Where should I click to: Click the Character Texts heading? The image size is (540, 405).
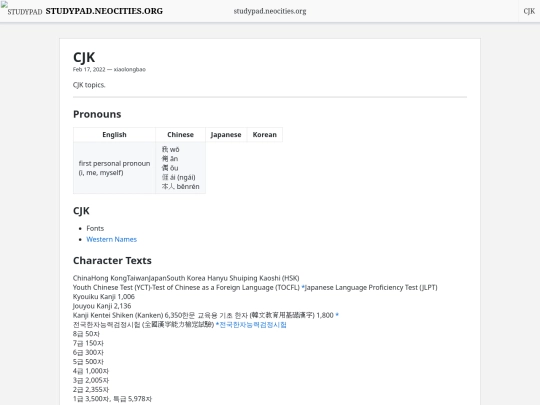[x=112, y=260]
